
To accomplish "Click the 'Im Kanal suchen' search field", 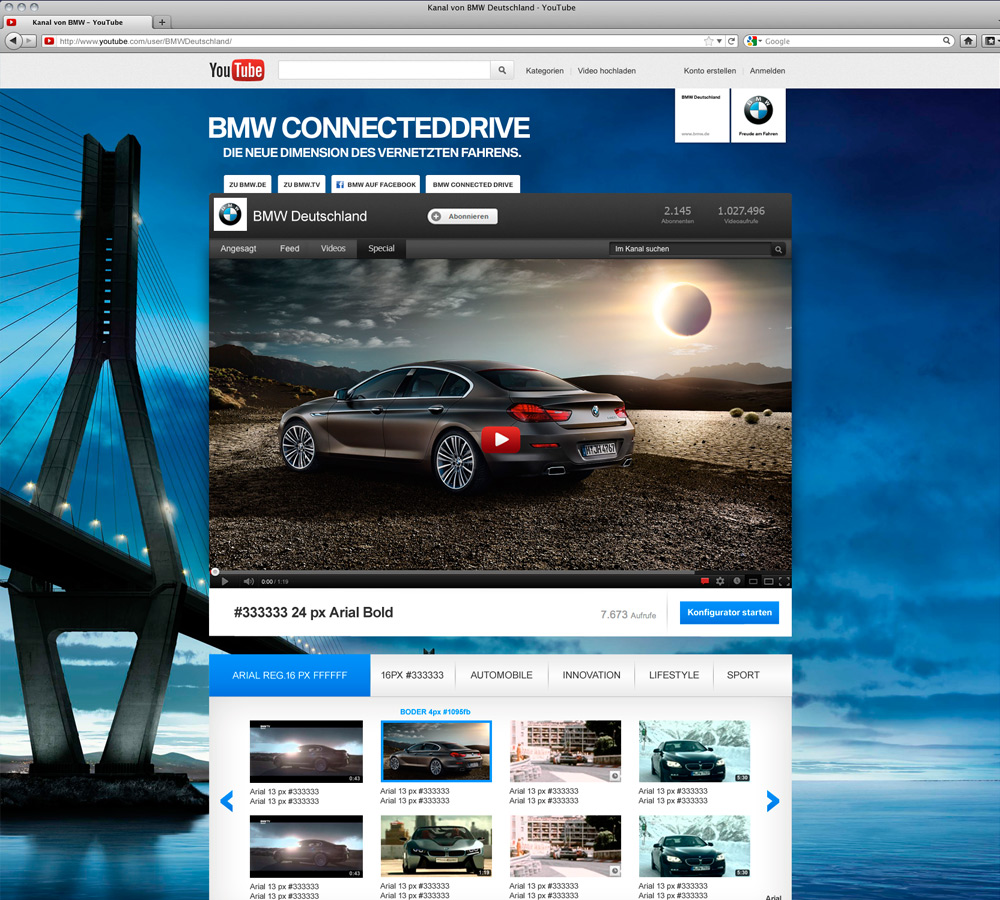I will pos(690,249).
